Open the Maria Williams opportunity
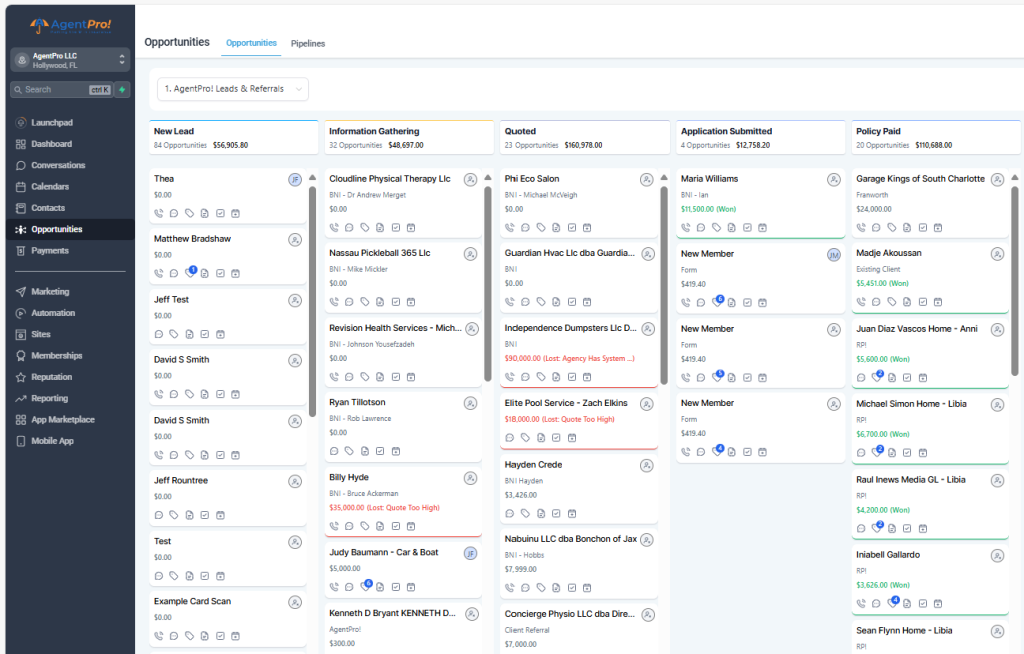 click(x=760, y=203)
